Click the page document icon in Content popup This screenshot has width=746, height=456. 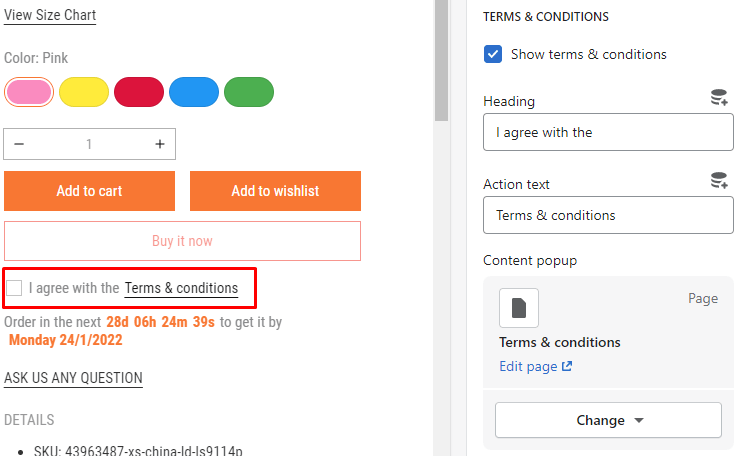(x=518, y=308)
